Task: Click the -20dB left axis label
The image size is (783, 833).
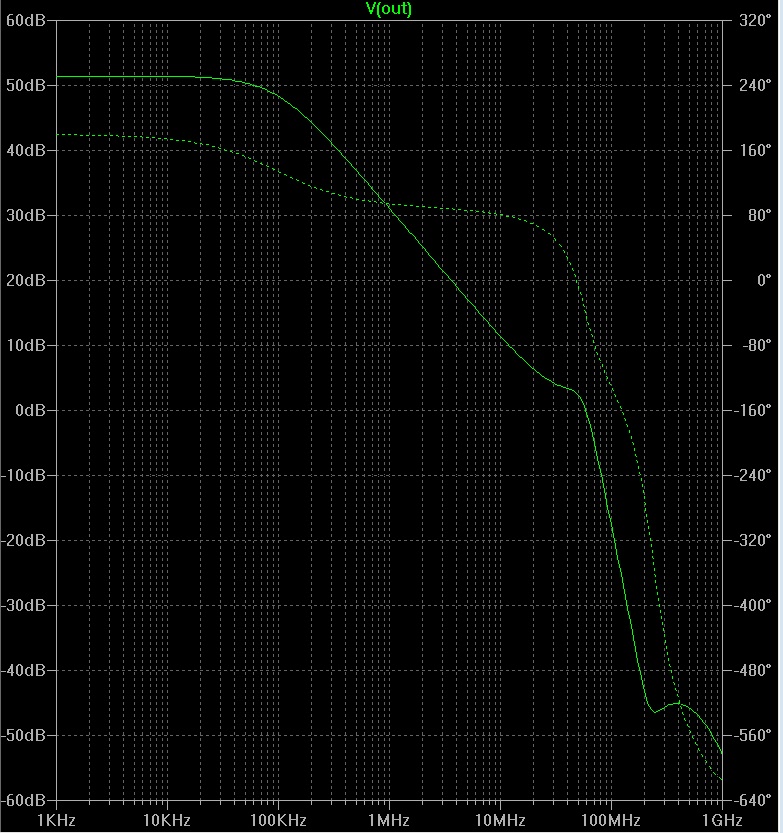Action: 23,541
